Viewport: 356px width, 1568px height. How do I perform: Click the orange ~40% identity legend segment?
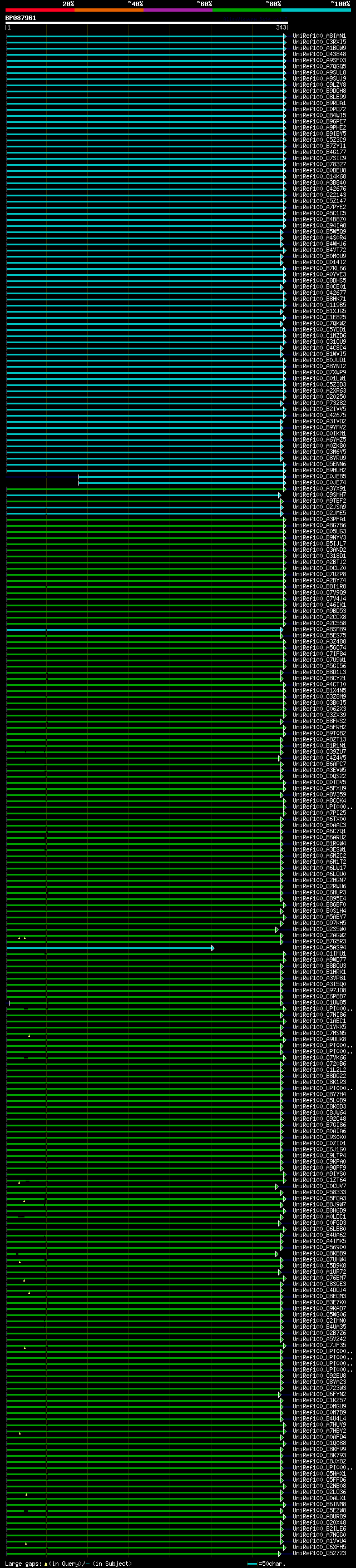[x=109, y=10]
